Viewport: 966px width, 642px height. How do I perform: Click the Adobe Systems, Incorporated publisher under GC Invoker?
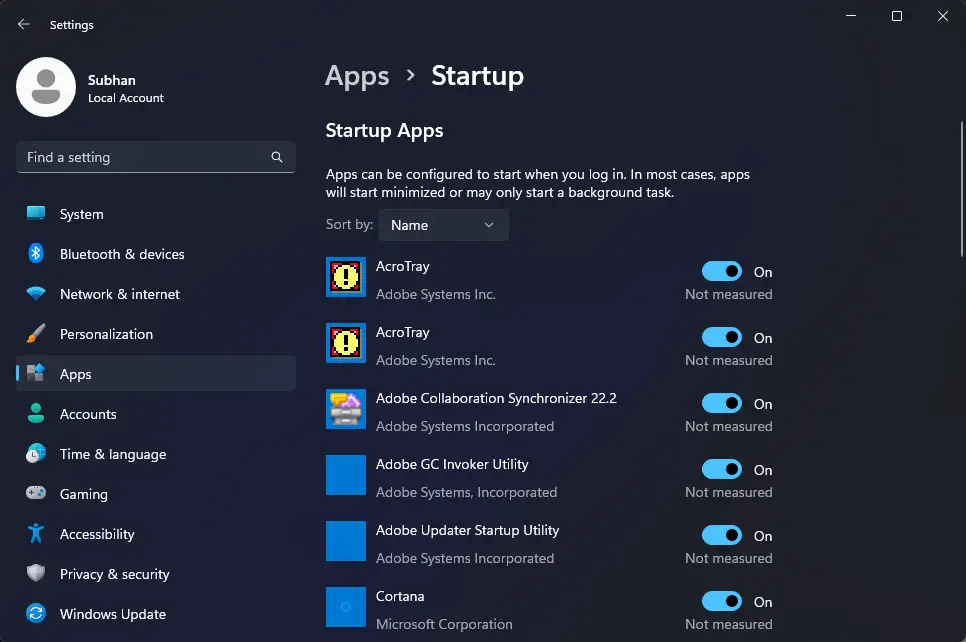click(466, 492)
